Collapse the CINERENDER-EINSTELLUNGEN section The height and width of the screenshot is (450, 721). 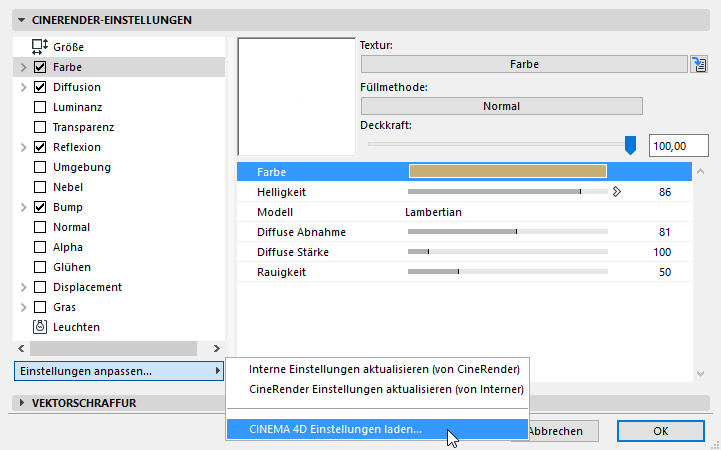click(x=21, y=20)
